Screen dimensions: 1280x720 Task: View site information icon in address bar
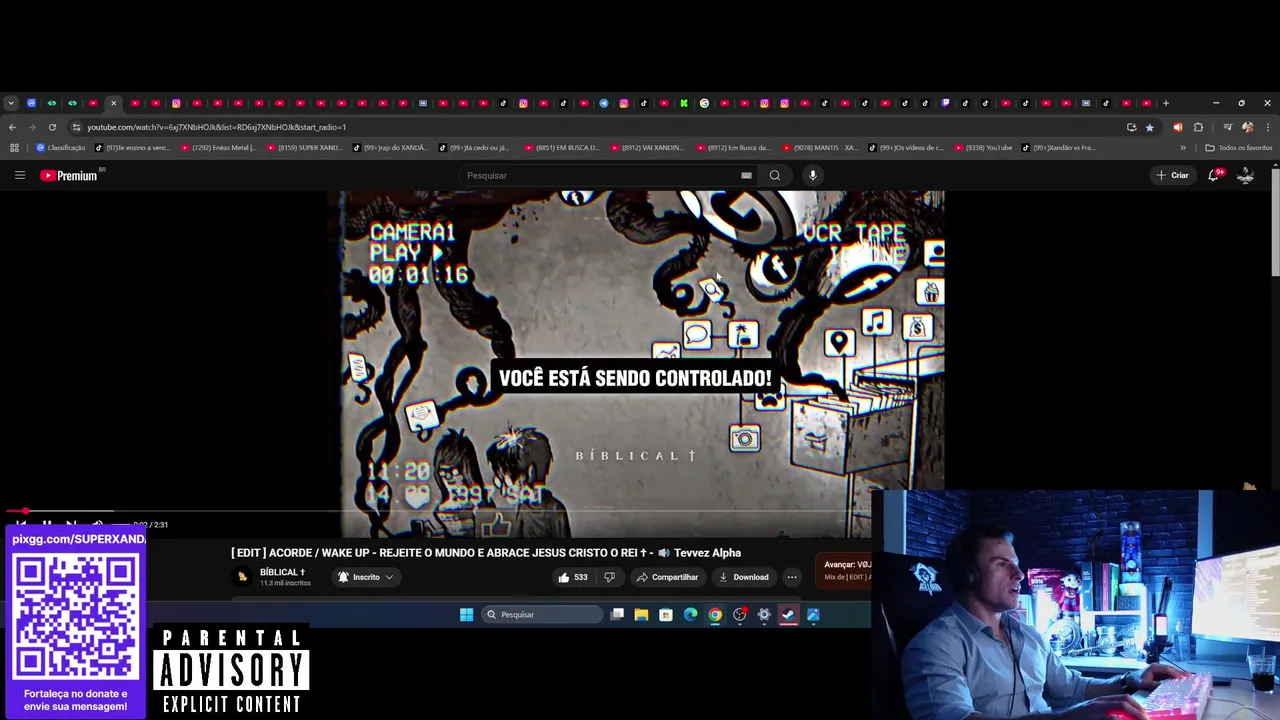[76, 127]
